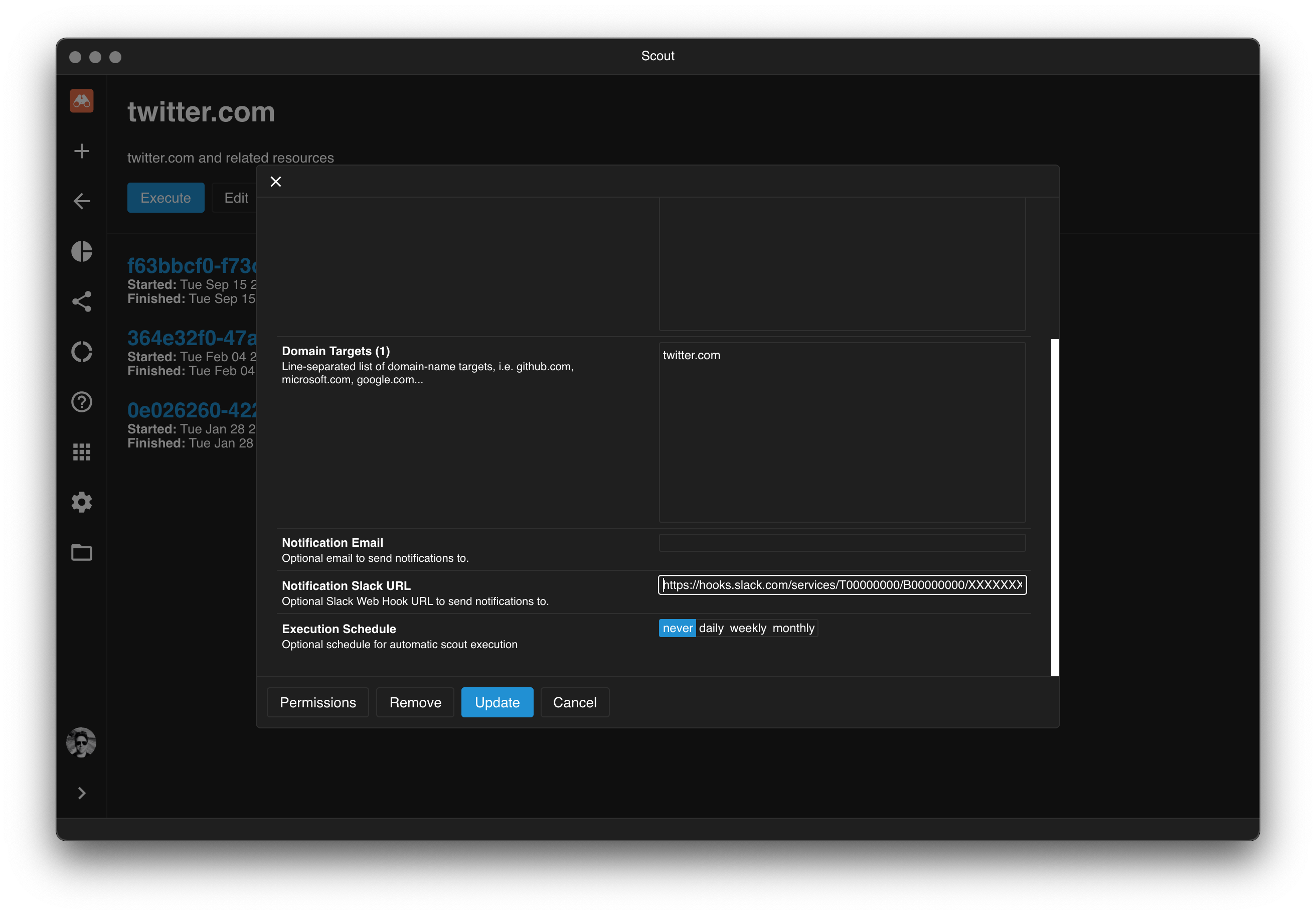The width and height of the screenshot is (1316, 915).
Task: Click the share nodes sidebar icon
Action: click(81, 301)
